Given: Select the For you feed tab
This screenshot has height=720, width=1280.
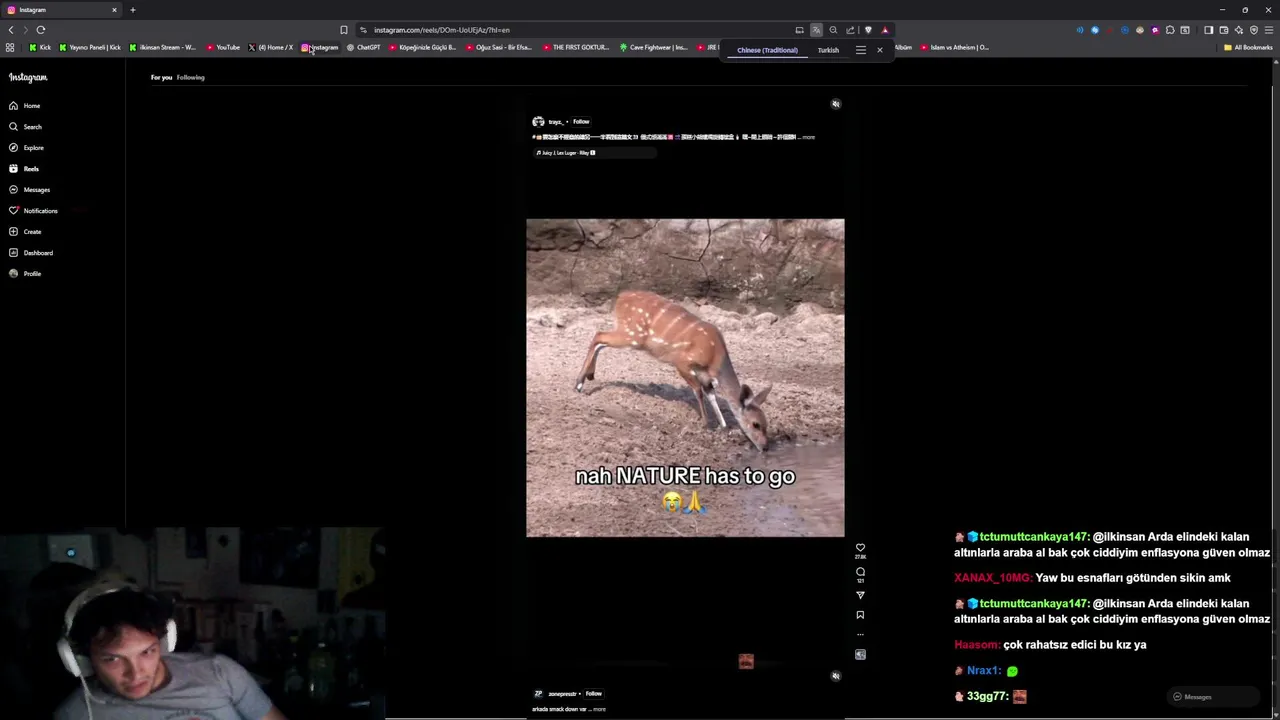Looking at the screenshot, I should pyautogui.click(x=161, y=77).
